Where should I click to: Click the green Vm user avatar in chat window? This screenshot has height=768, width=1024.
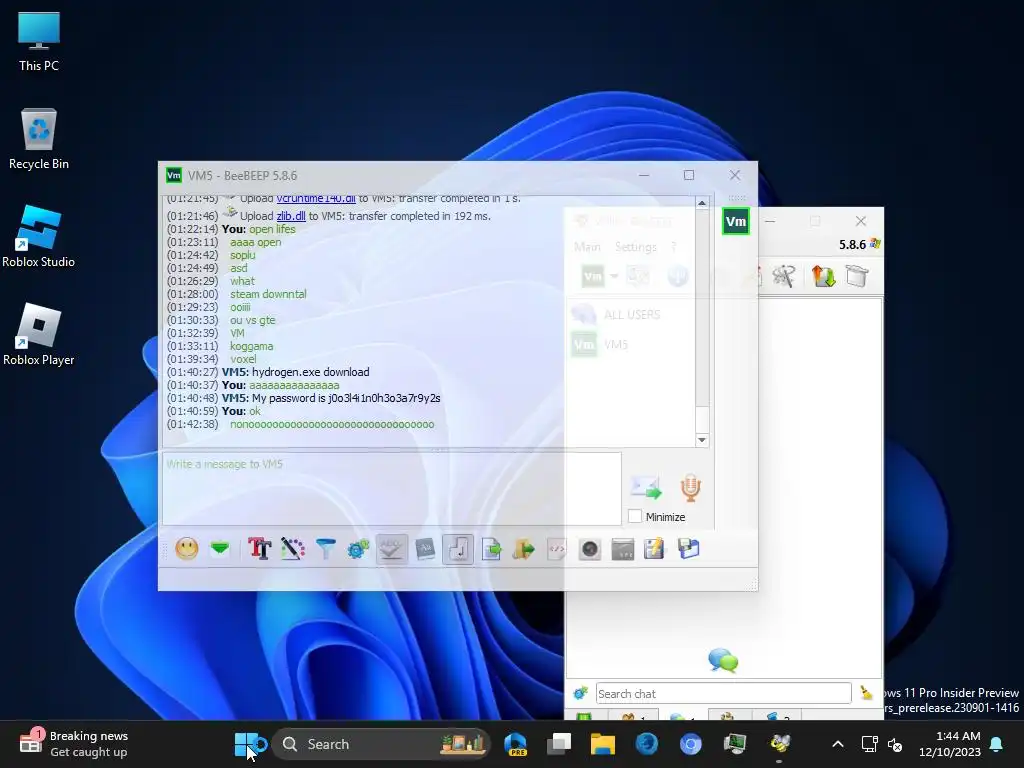click(x=736, y=221)
